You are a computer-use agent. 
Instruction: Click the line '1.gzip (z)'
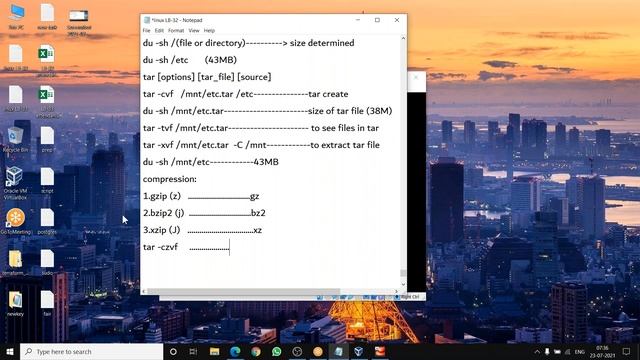(x=201, y=196)
